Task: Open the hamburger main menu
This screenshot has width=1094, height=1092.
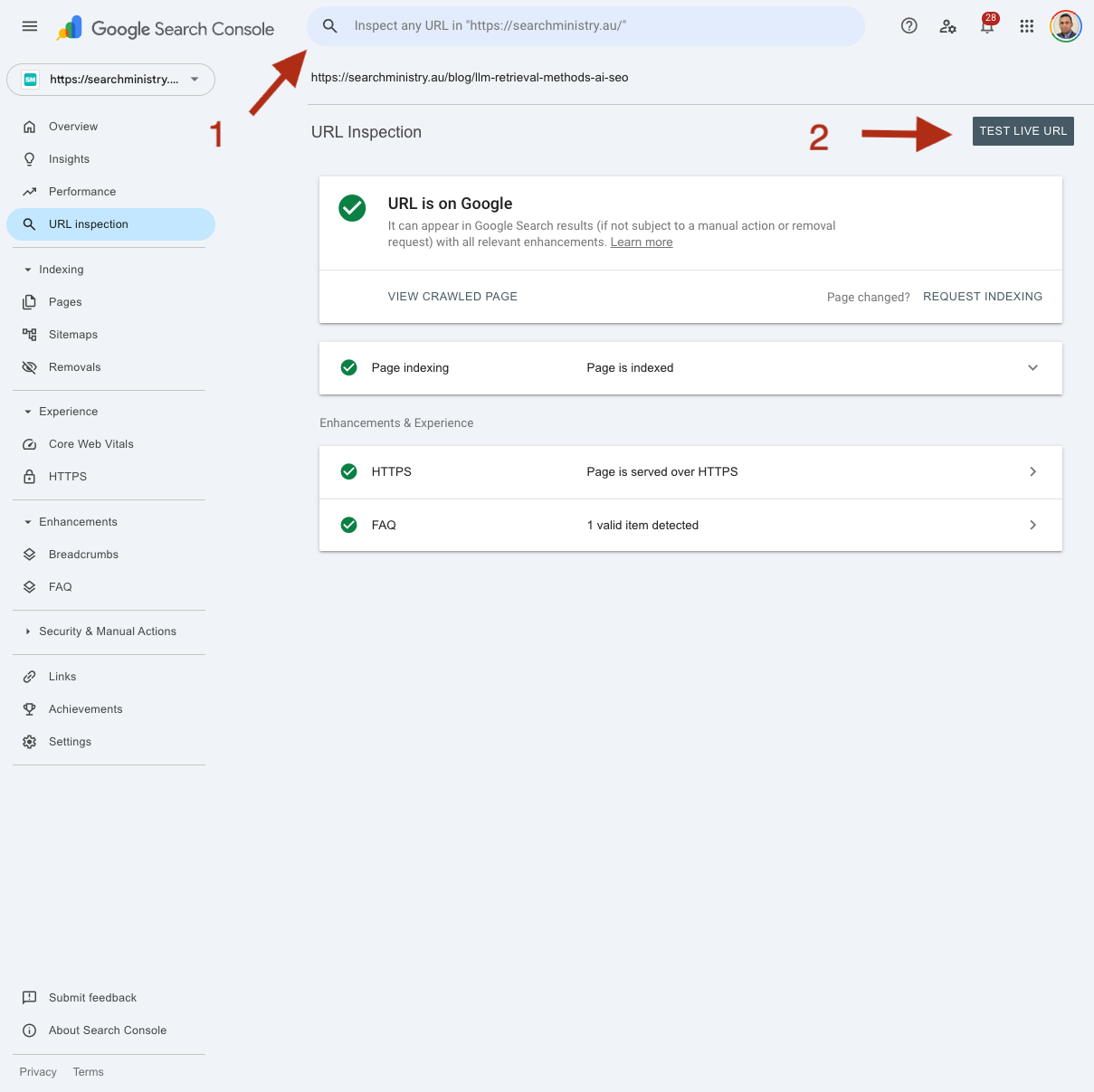Action: [x=30, y=26]
